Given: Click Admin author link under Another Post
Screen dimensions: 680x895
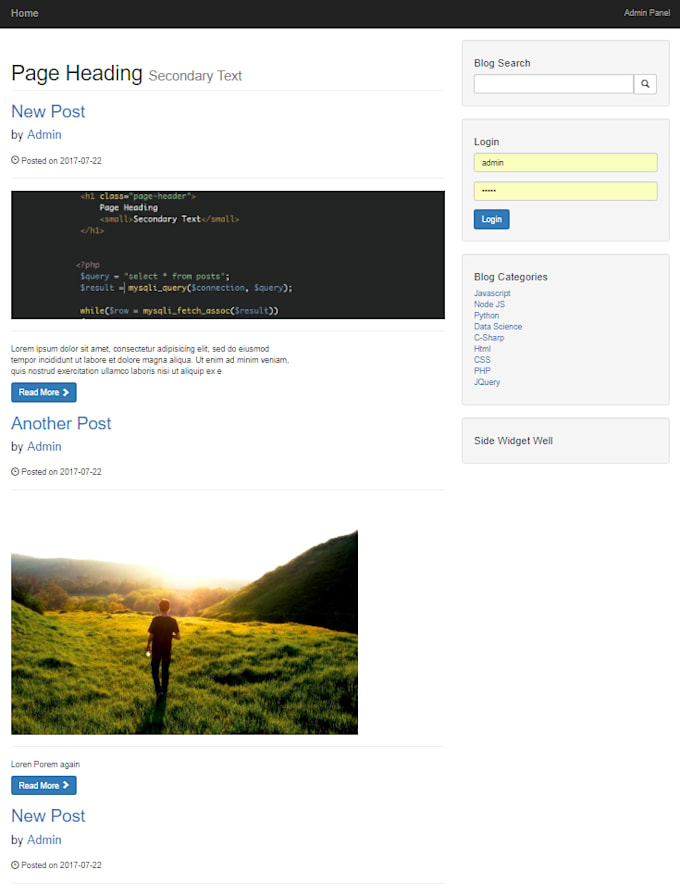Looking at the screenshot, I should [44, 446].
